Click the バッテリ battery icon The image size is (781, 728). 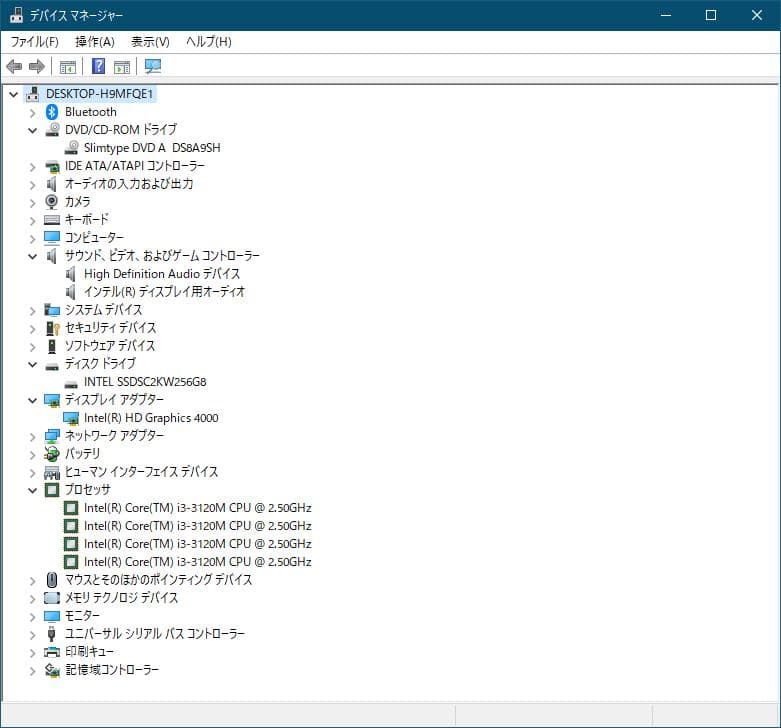(52, 454)
